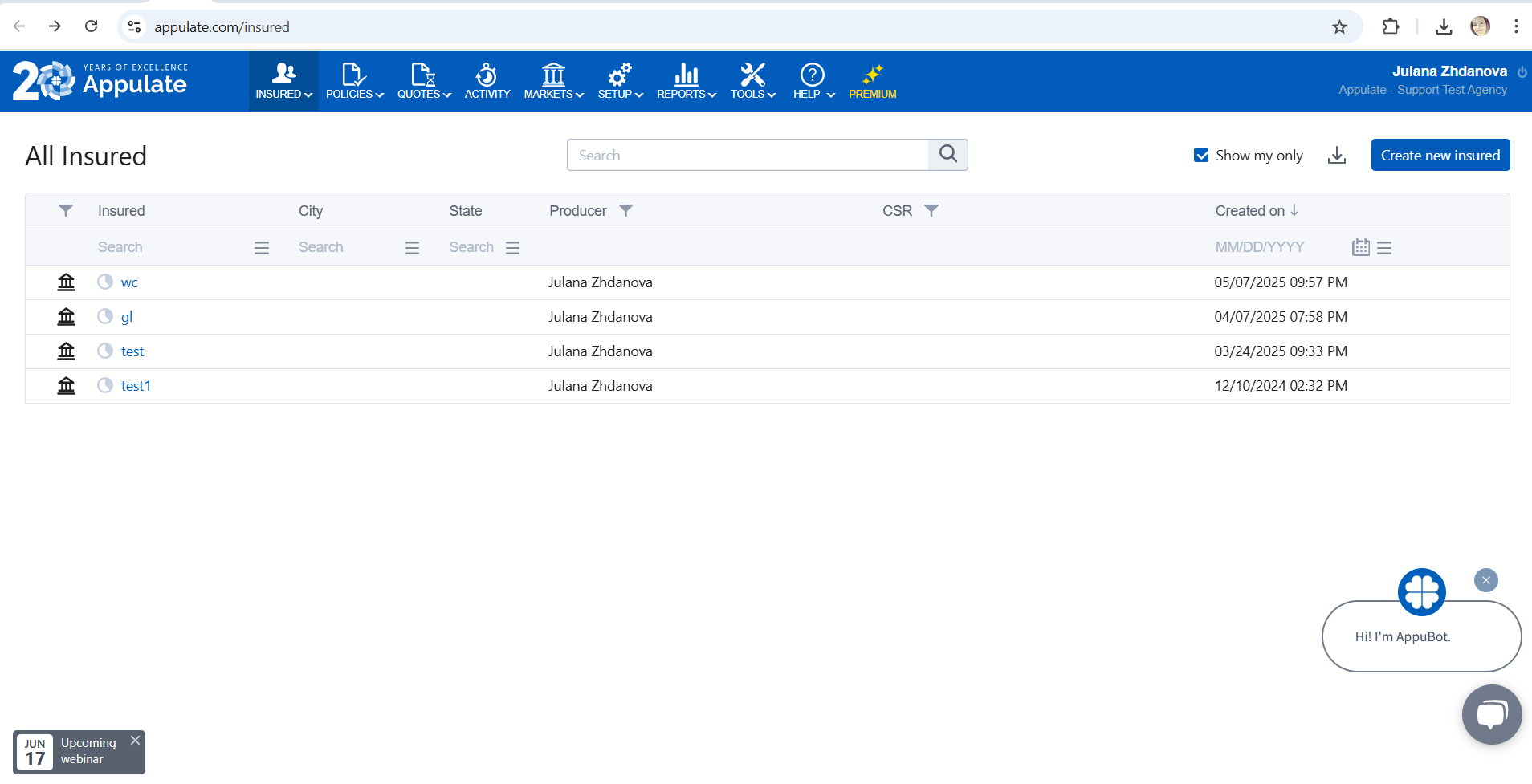Screen dimensions: 1532x784
Task: Click the CSR column filter icon
Action: (931, 211)
